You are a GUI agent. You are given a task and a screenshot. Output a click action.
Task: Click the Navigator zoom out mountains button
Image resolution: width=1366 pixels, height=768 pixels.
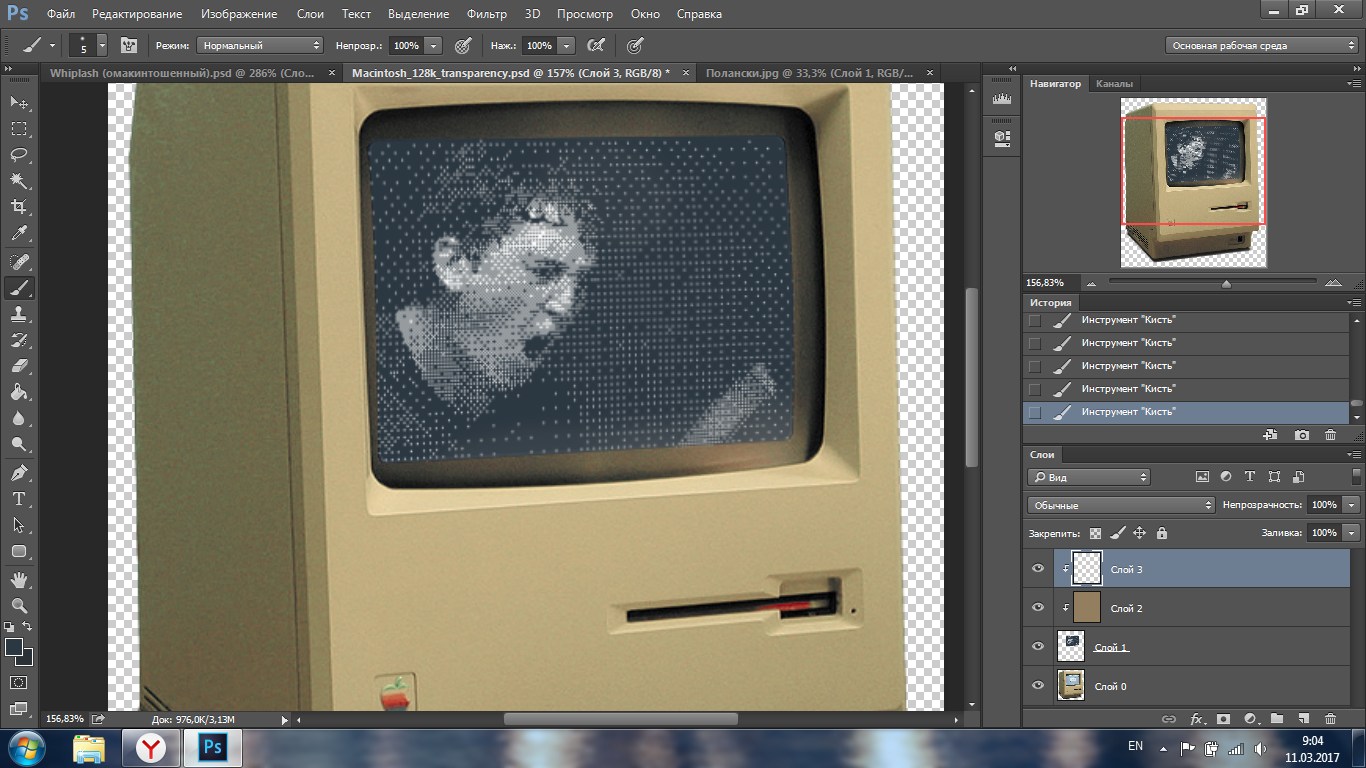coord(1089,283)
